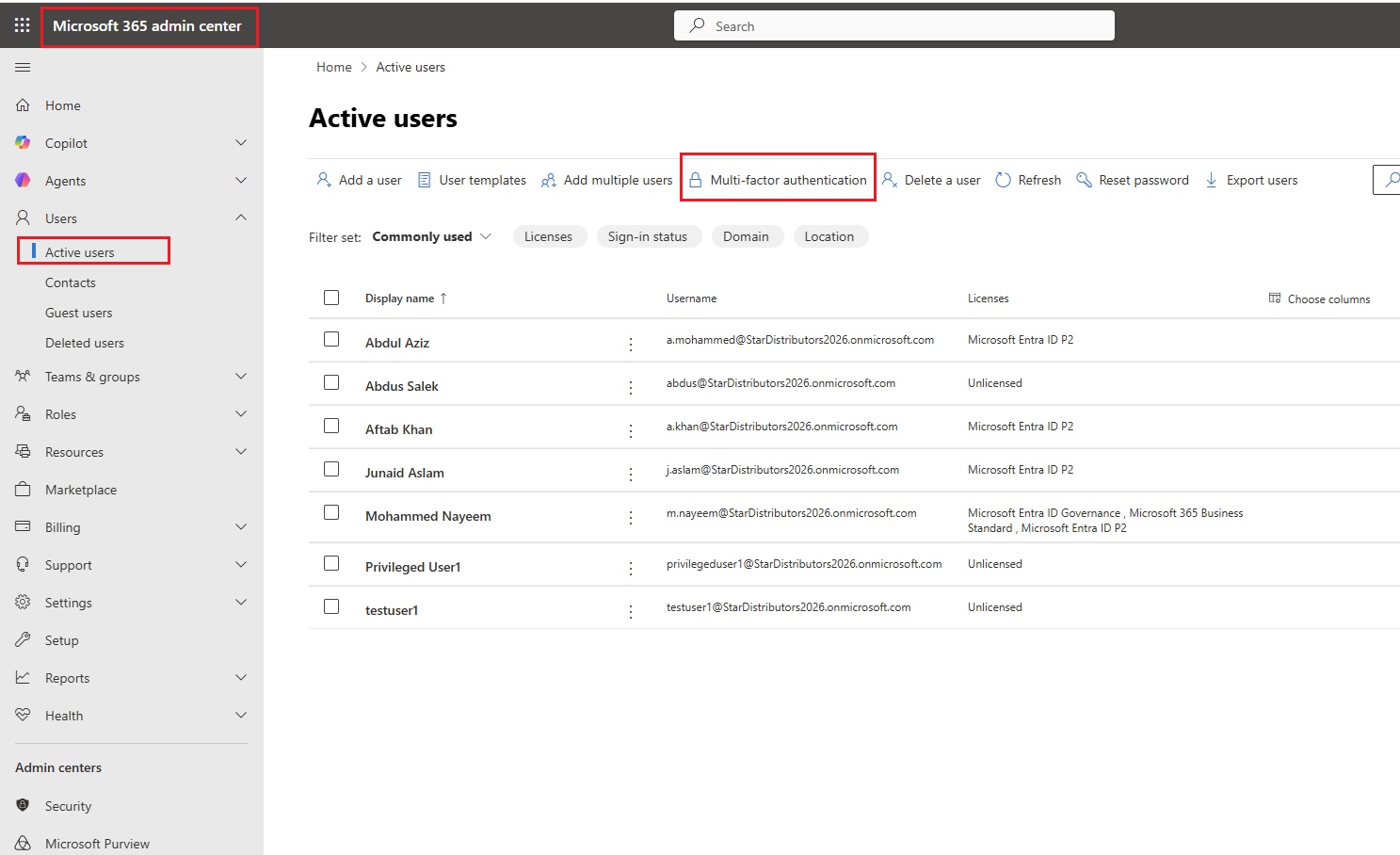This screenshot has width=1400, height=855.
Task: Collapse the navigation hamburger menu
Action: point(23,67)
